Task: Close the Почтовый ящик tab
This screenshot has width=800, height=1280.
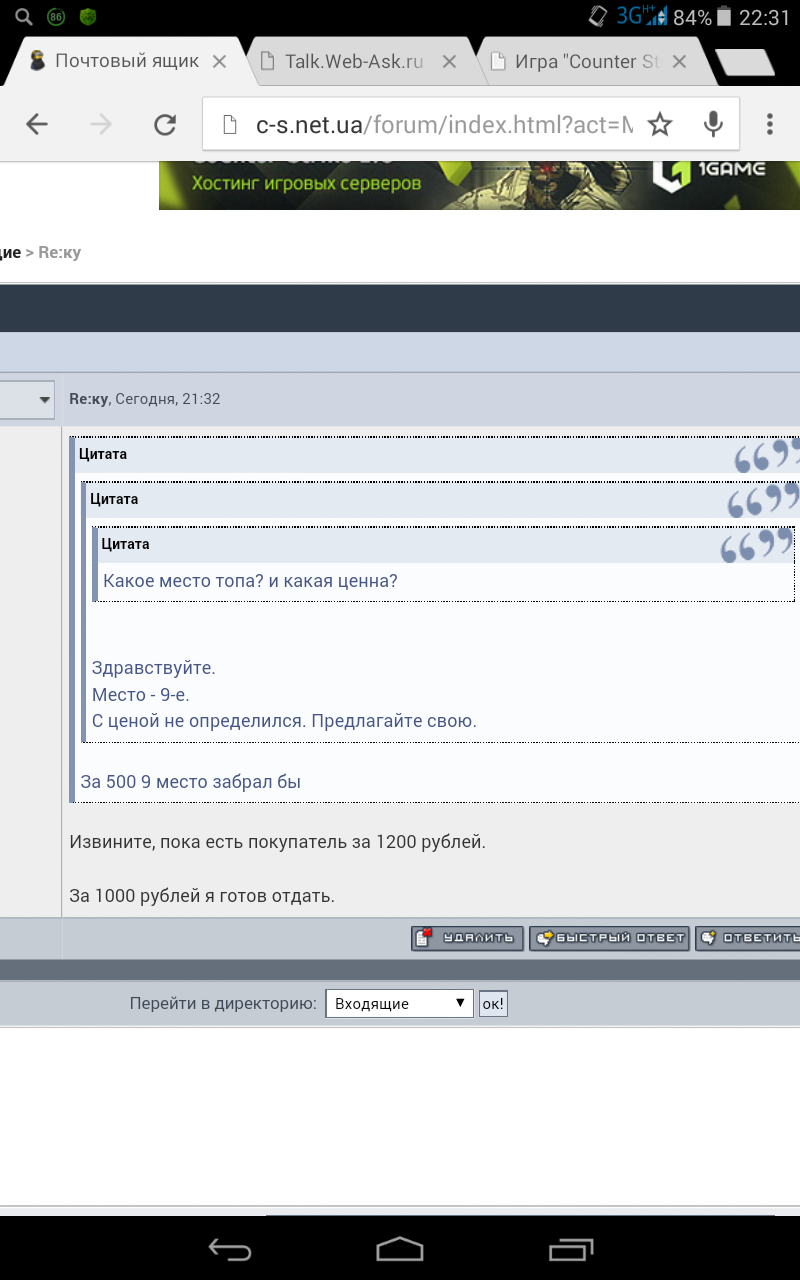Action: tap(218, 62)
